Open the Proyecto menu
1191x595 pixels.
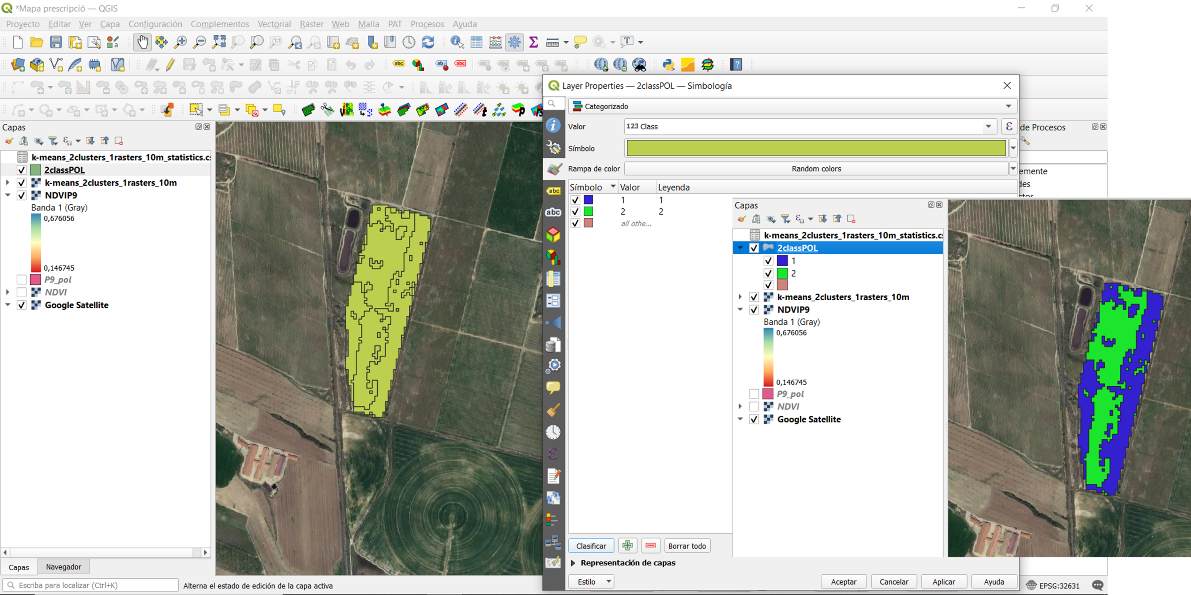(x=23, y=24)
